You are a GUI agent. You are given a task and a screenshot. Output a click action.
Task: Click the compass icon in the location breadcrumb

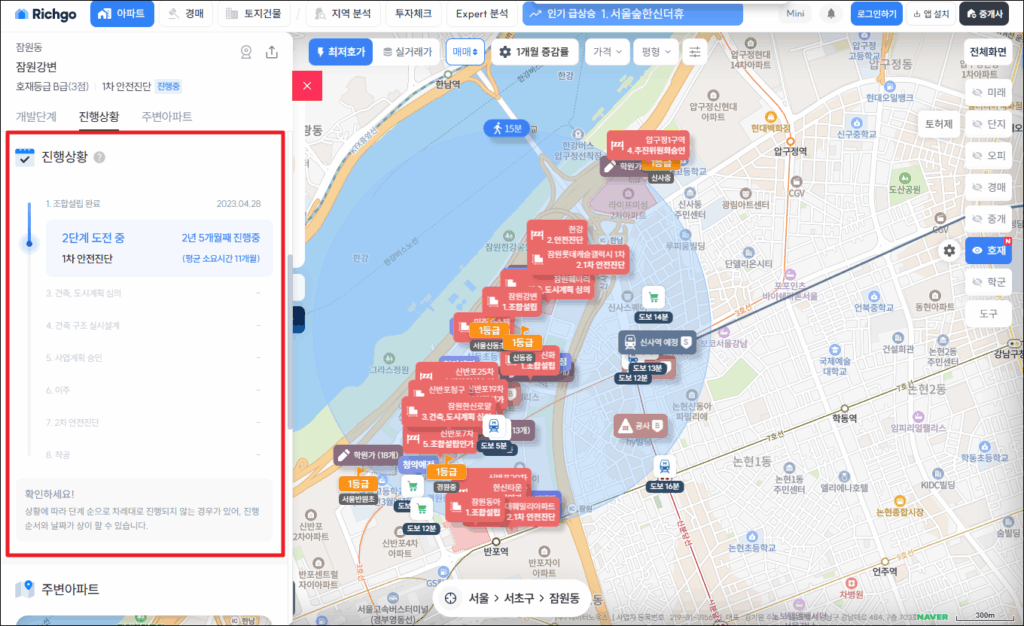451,598
